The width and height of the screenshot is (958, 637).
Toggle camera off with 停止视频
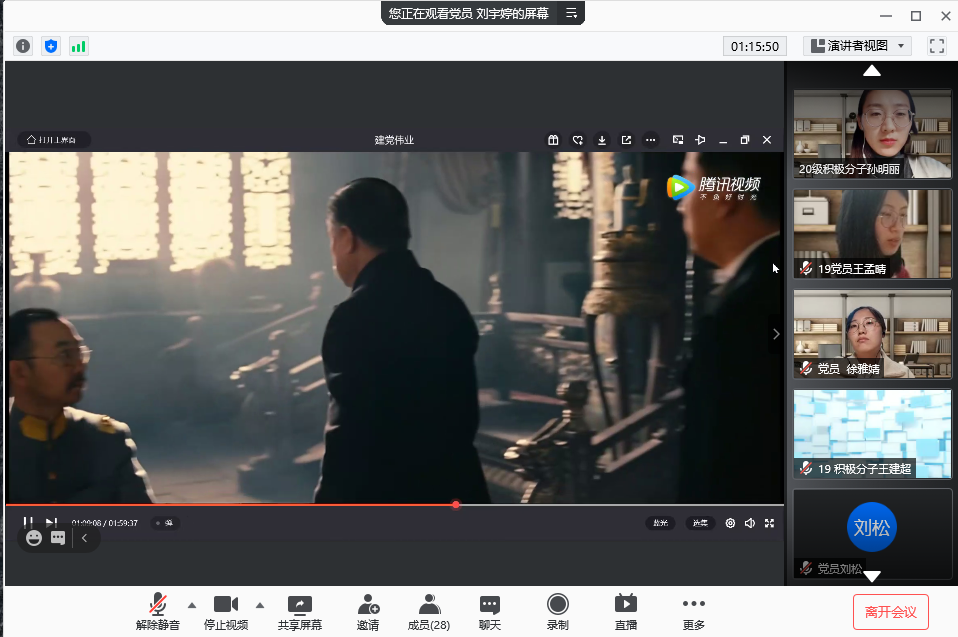click(x=226, y=604)
